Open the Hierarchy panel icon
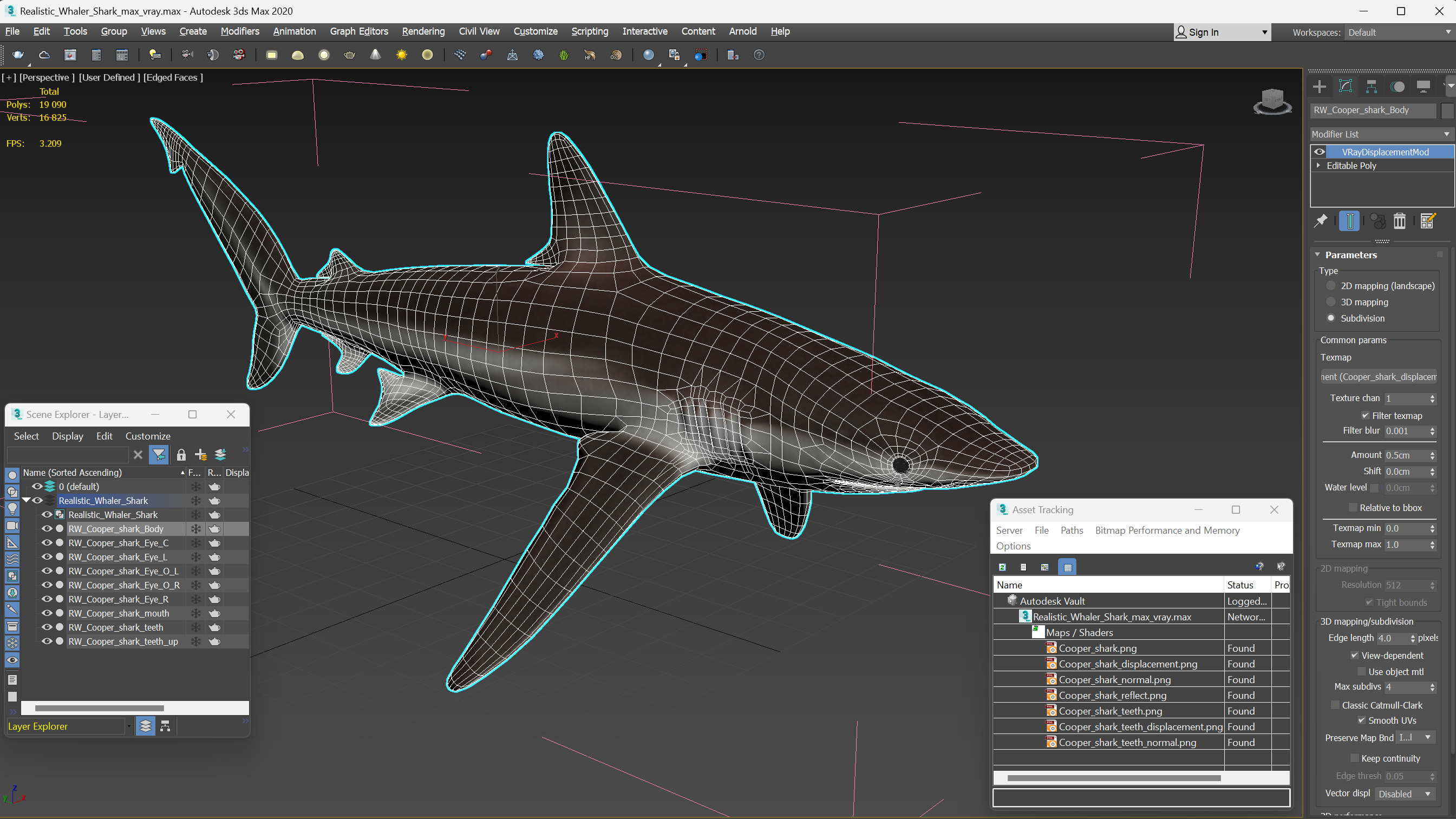Screen dimensions: 1456x819 (x=1371, y=87)
